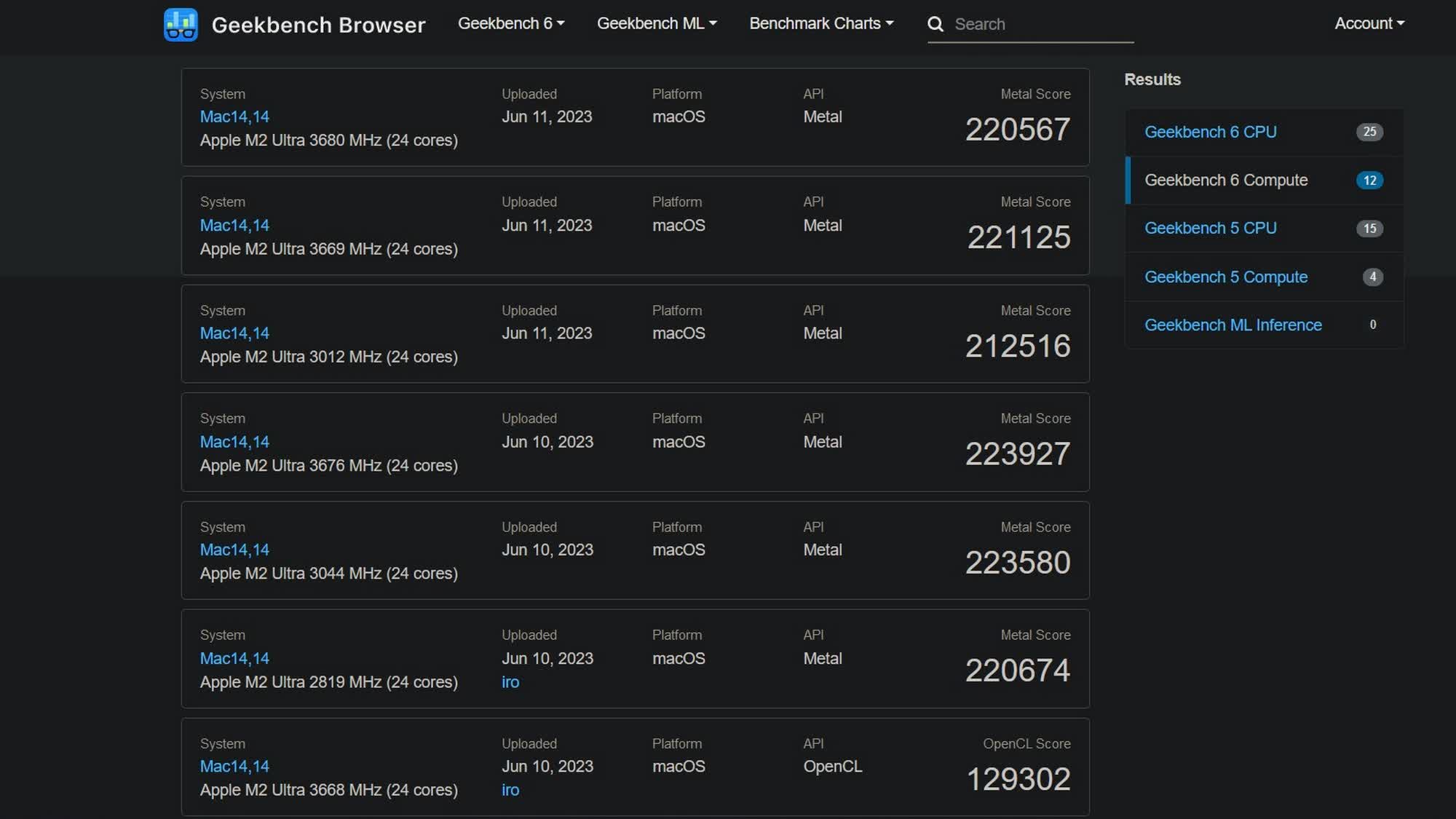This screenshot has height=819, width=1456.
Task: Click the Metal score 220567
Action: point(1018,130)
